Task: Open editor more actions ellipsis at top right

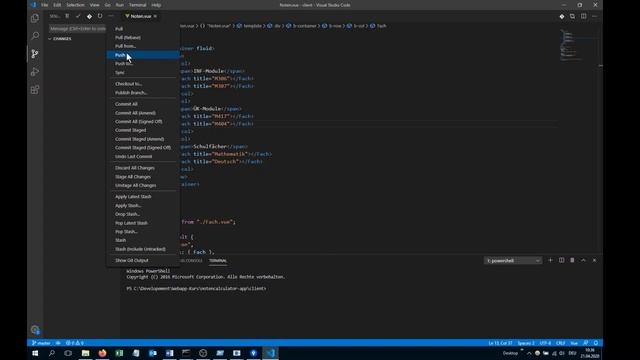Action: pos(594,16)
